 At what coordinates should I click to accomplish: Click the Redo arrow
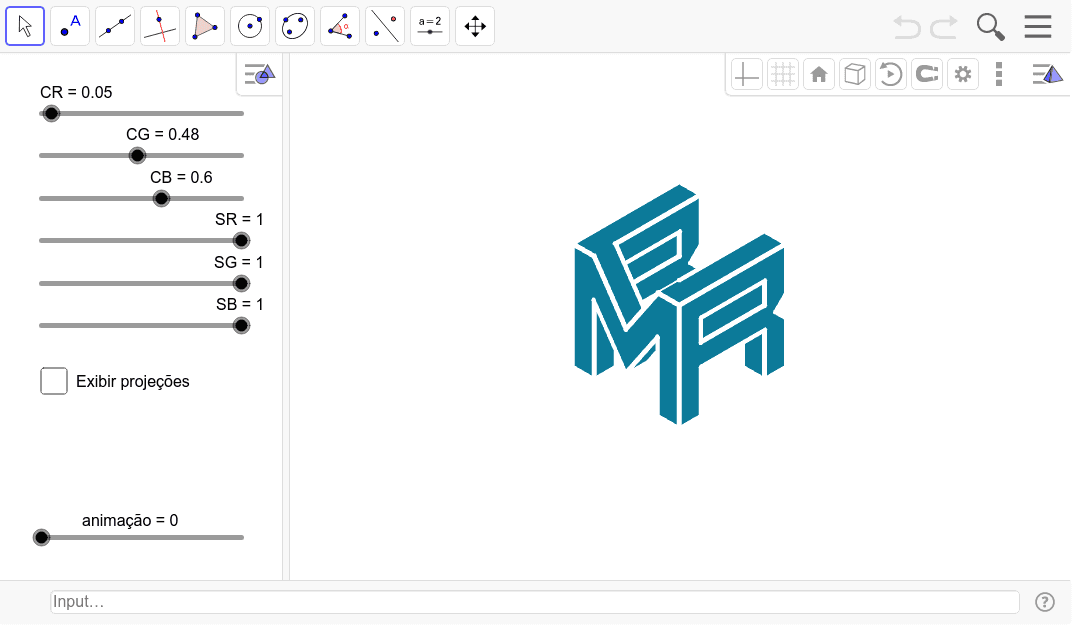[944, 27]
